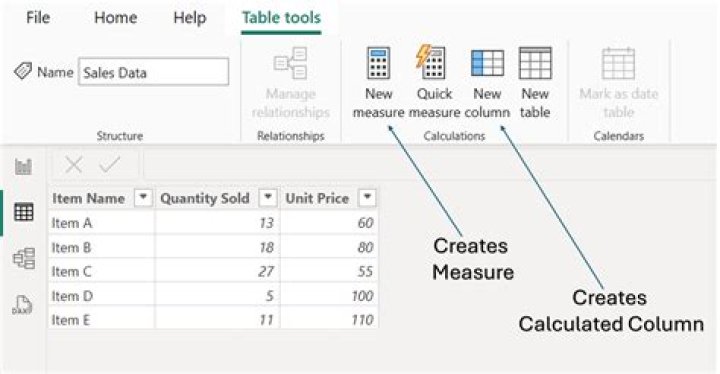720x374 pixels.
Task: Select the Item Name column header
Action: (x=89, y=198)
